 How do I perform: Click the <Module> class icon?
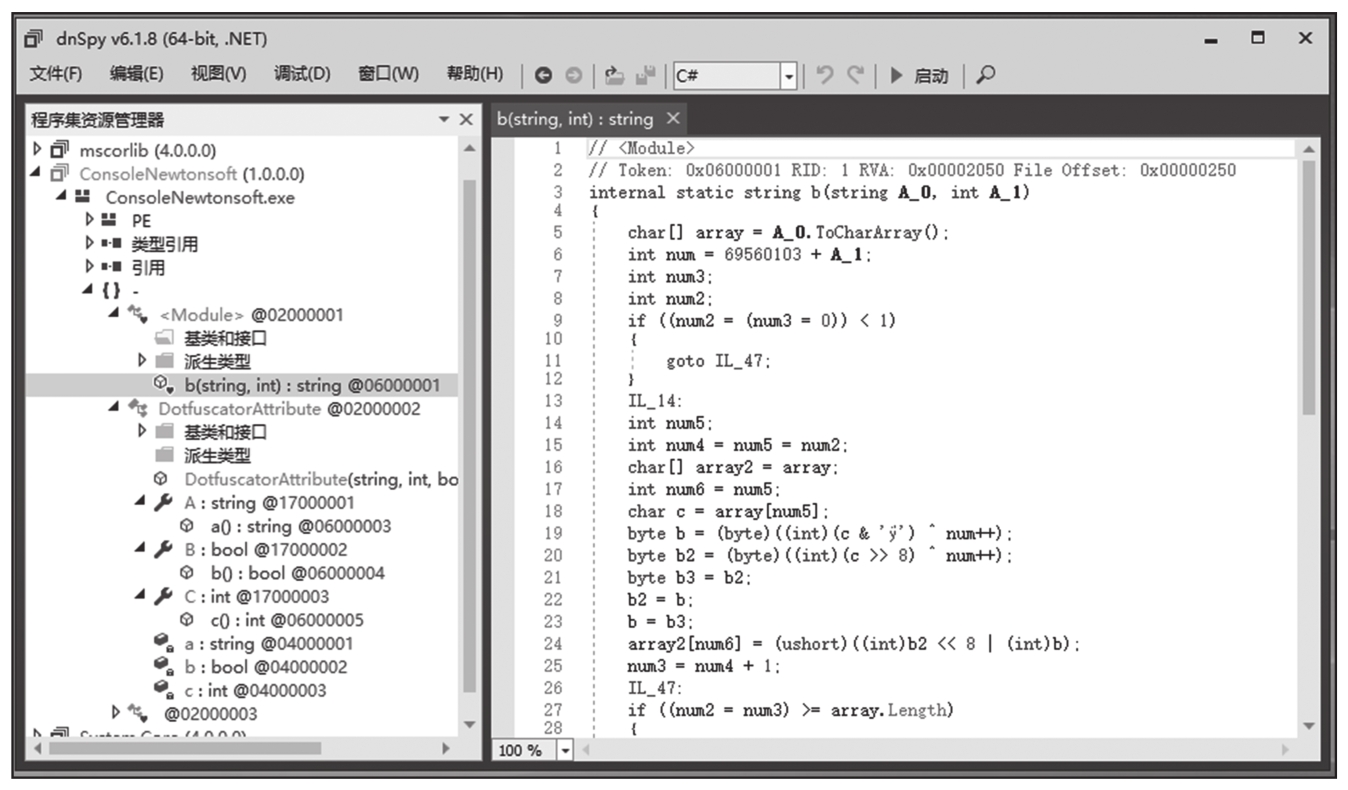click(138, 314)
